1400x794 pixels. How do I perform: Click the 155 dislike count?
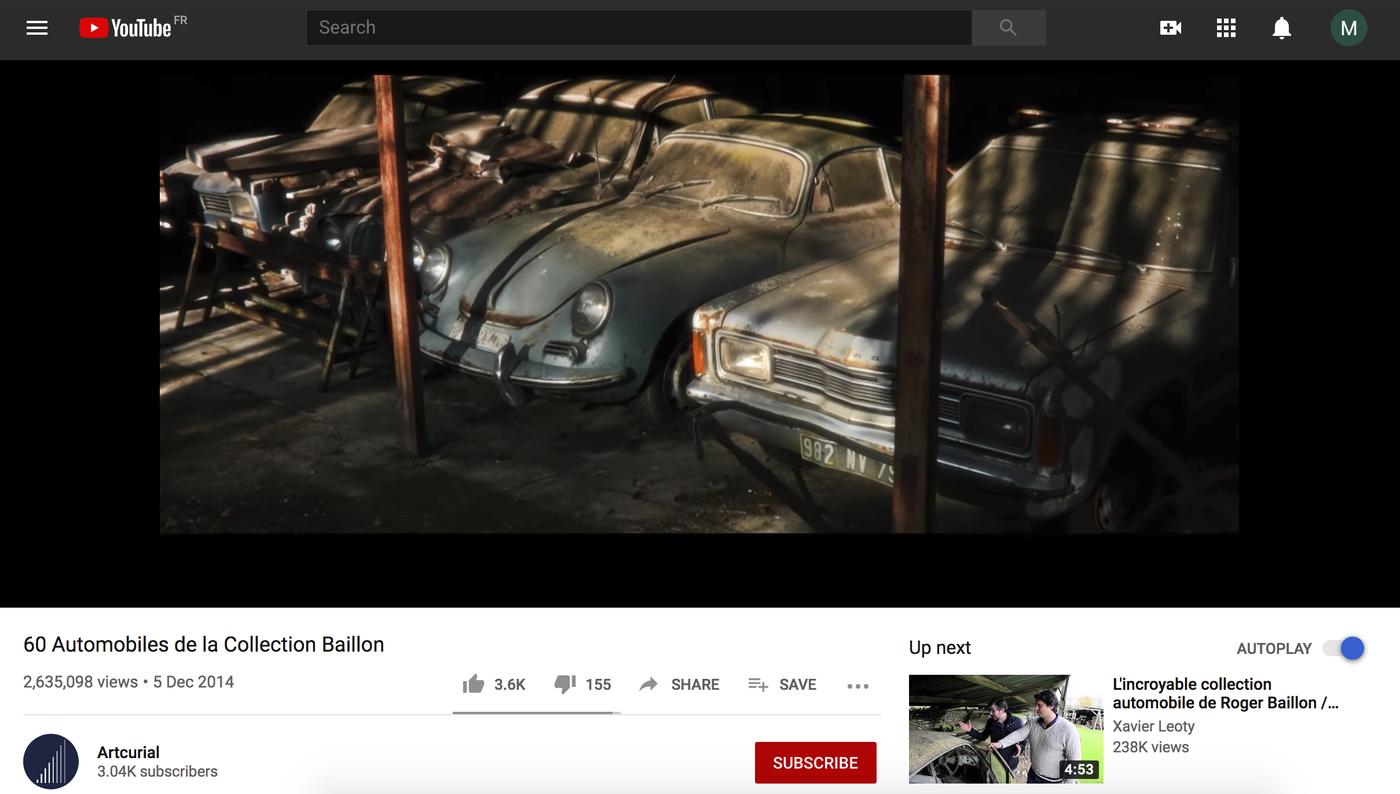[x=598, y=685]
